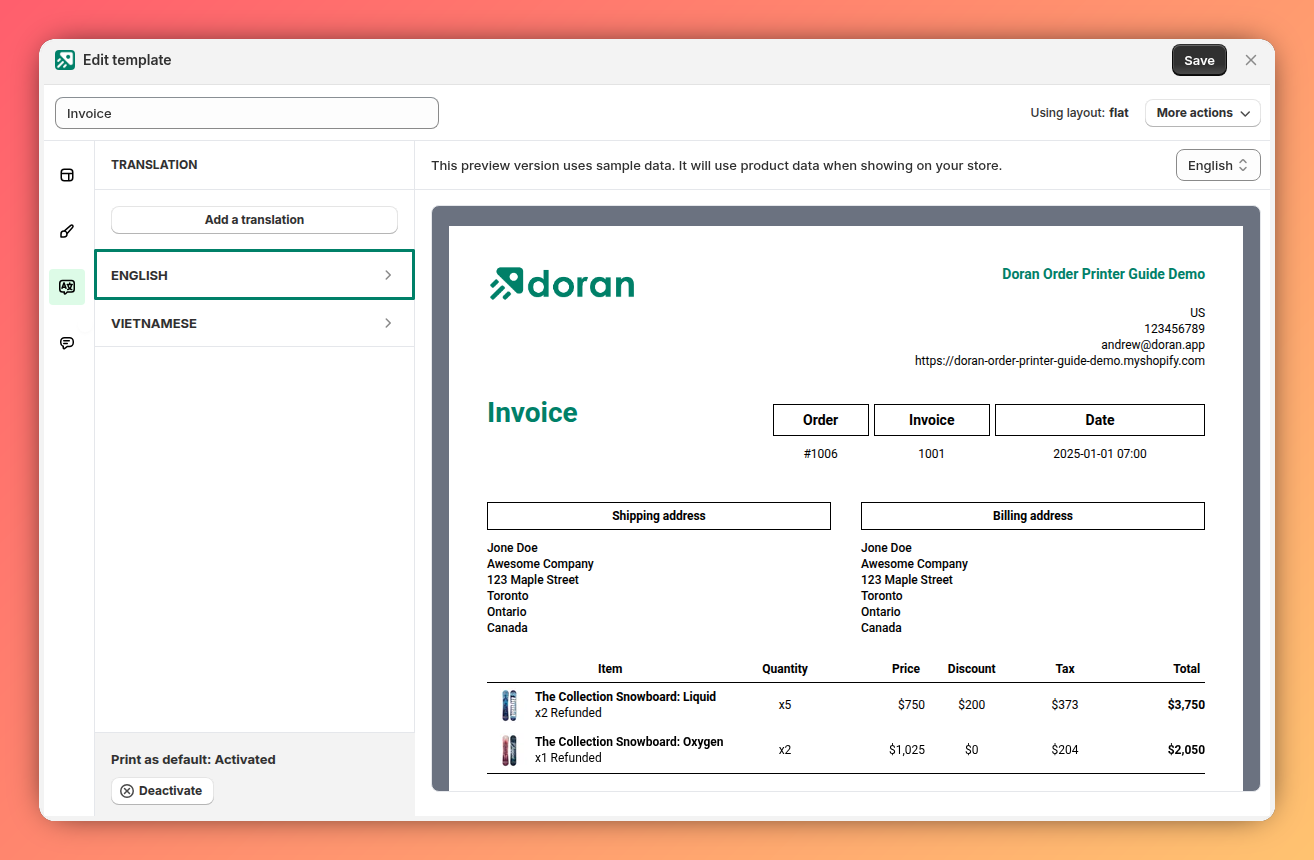The height and width of the screenshot is (860, 1314).
Task: Click the $200 discount value
Action: coord(972,705)
